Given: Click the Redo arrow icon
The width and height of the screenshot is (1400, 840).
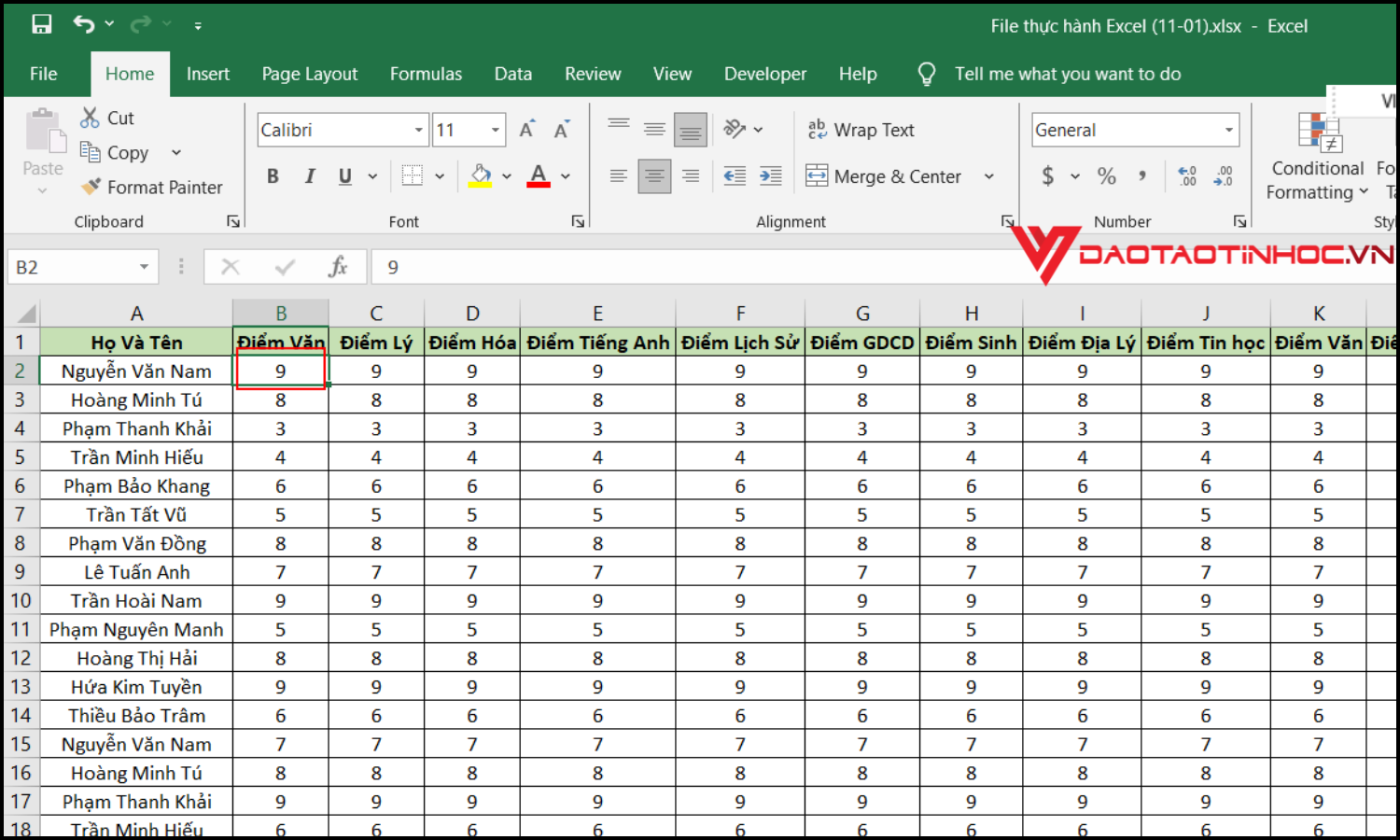Looking at the screenshot, I should [140, 24].
